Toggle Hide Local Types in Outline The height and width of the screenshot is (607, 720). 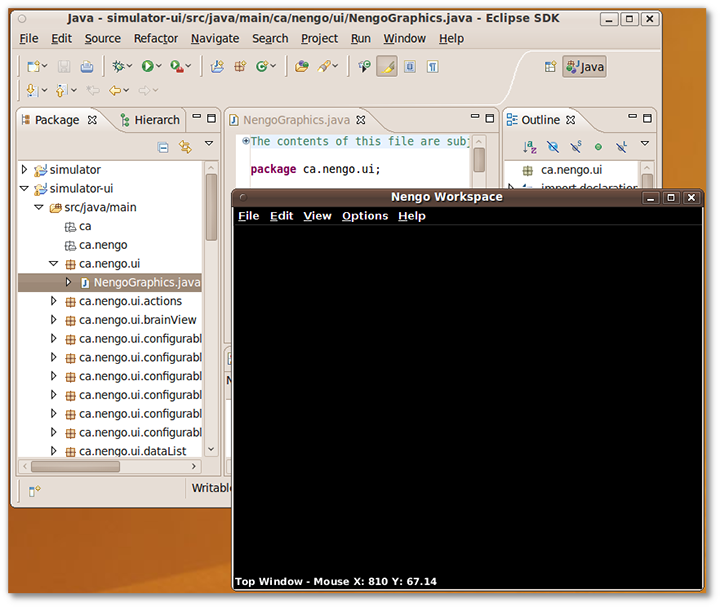621,147
